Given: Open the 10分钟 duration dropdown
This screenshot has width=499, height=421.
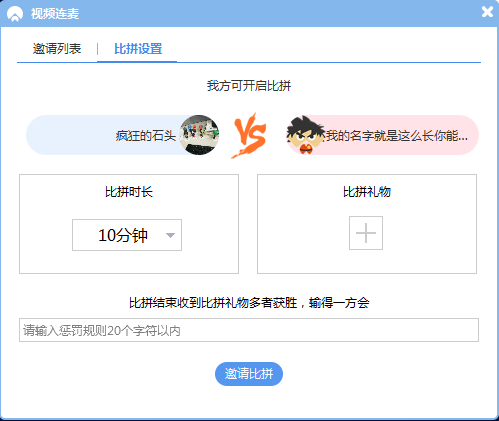Looking at the screenshot, I should click(127, 235).
